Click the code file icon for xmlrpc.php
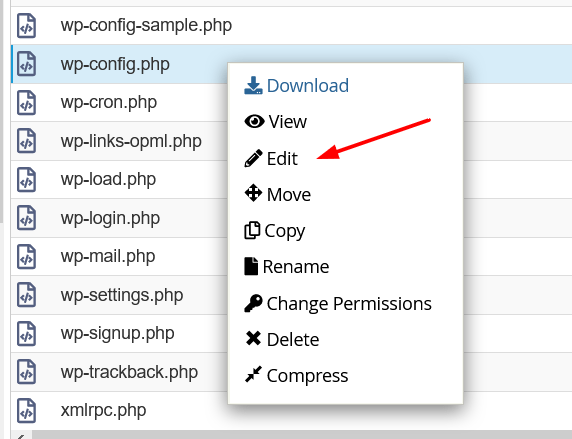 [27, 411]
